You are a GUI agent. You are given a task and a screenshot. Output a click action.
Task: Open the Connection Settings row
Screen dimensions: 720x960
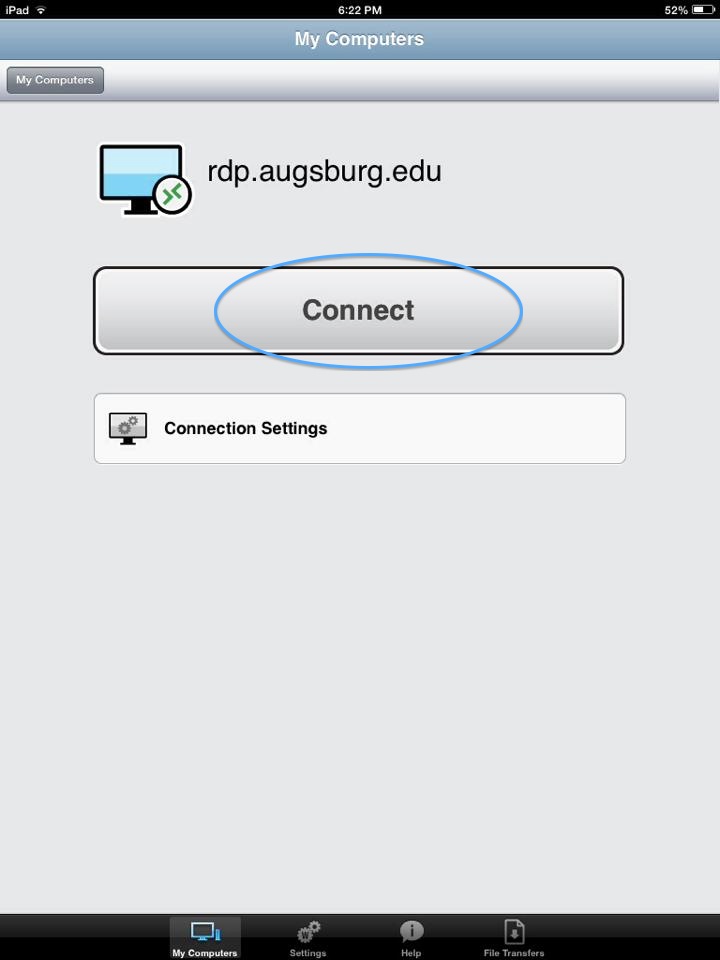360,429
